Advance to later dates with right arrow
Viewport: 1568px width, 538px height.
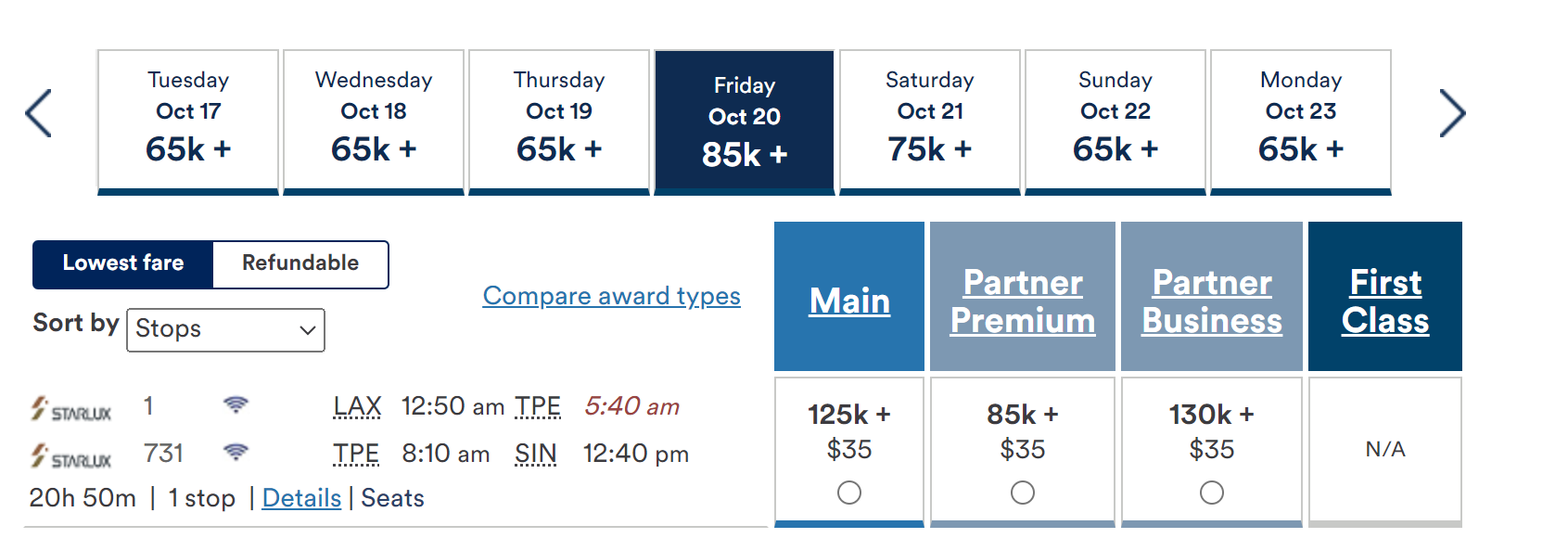(x=1452, y=113)
